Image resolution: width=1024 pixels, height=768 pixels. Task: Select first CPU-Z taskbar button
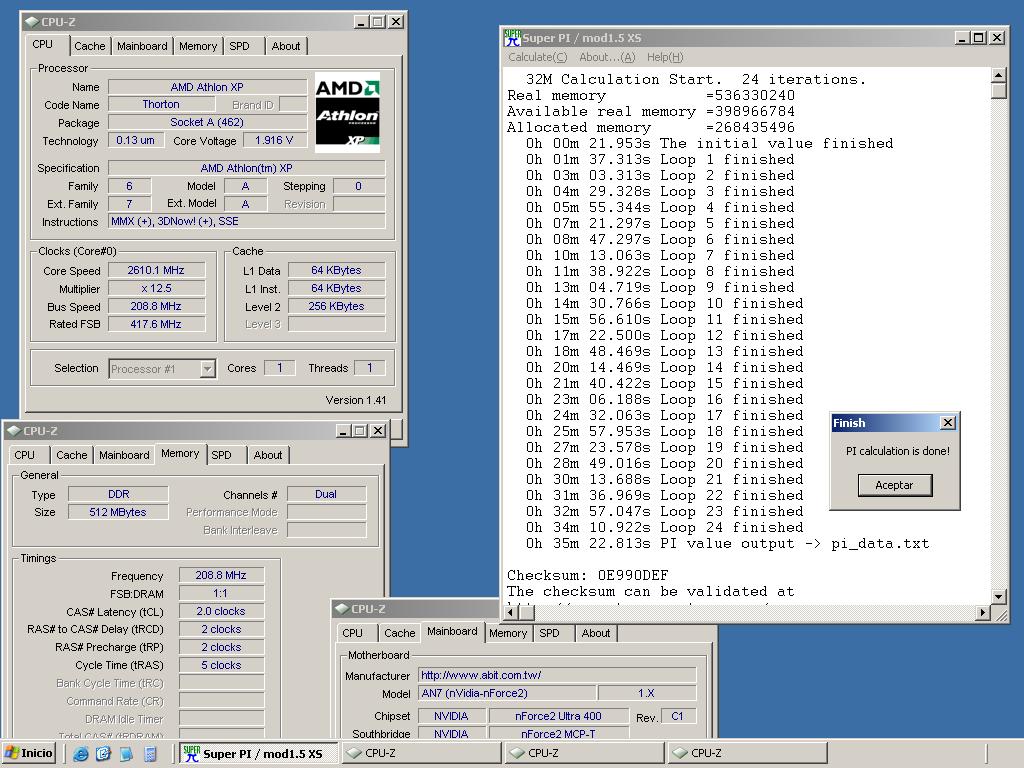(x=421, y=753)
